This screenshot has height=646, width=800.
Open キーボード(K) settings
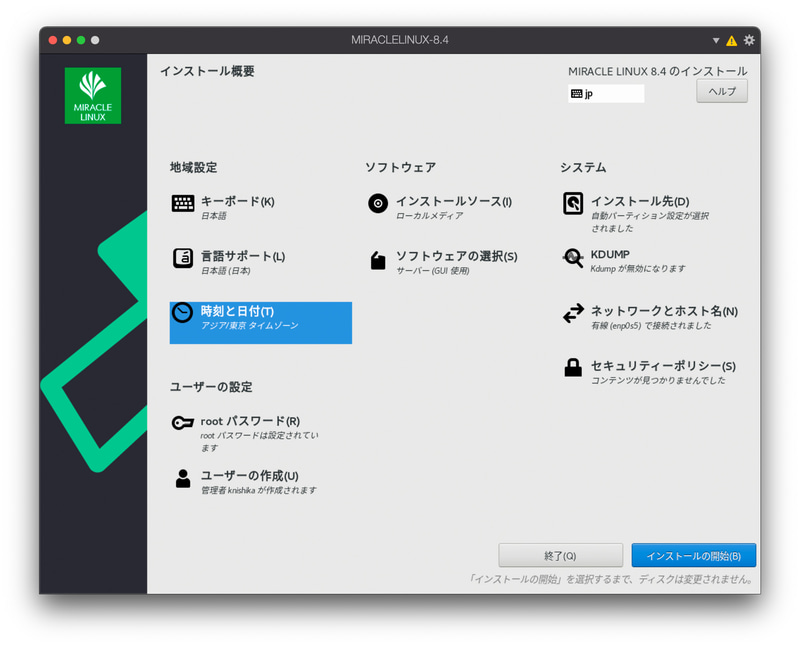tap(237, 202)
